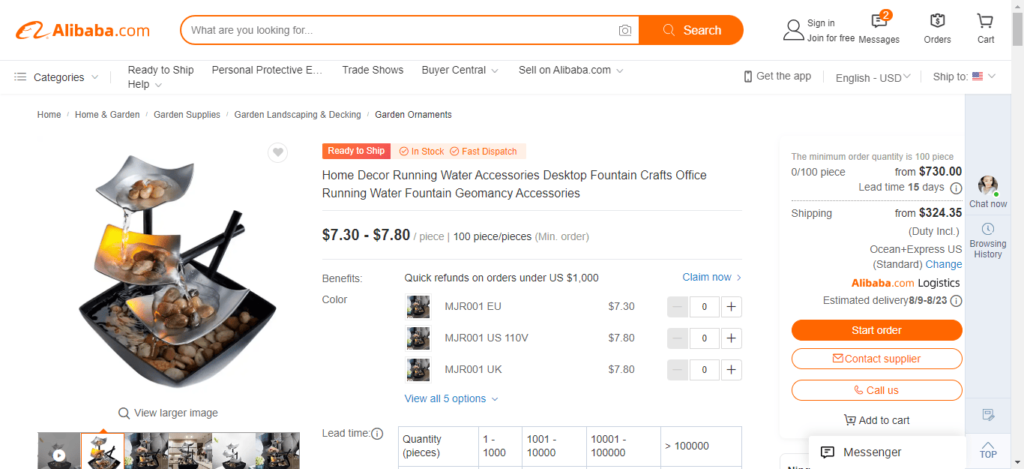Open Ready to Ship menu item

click(161, 70)
